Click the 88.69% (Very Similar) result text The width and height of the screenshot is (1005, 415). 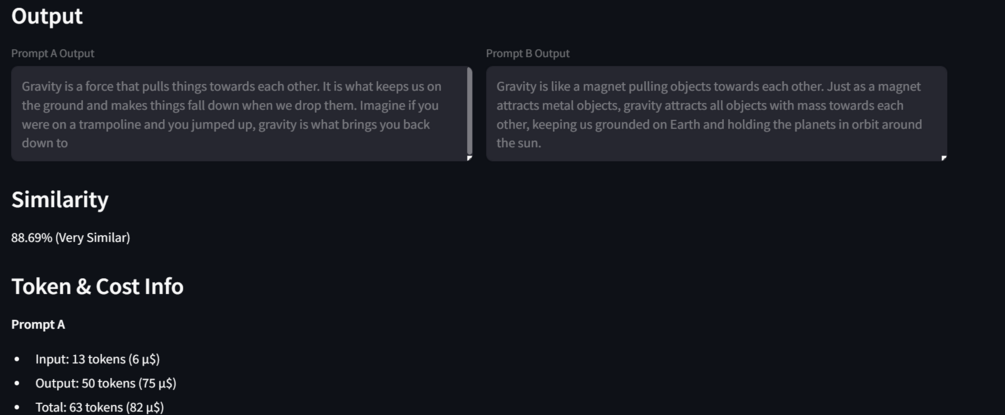71,237
